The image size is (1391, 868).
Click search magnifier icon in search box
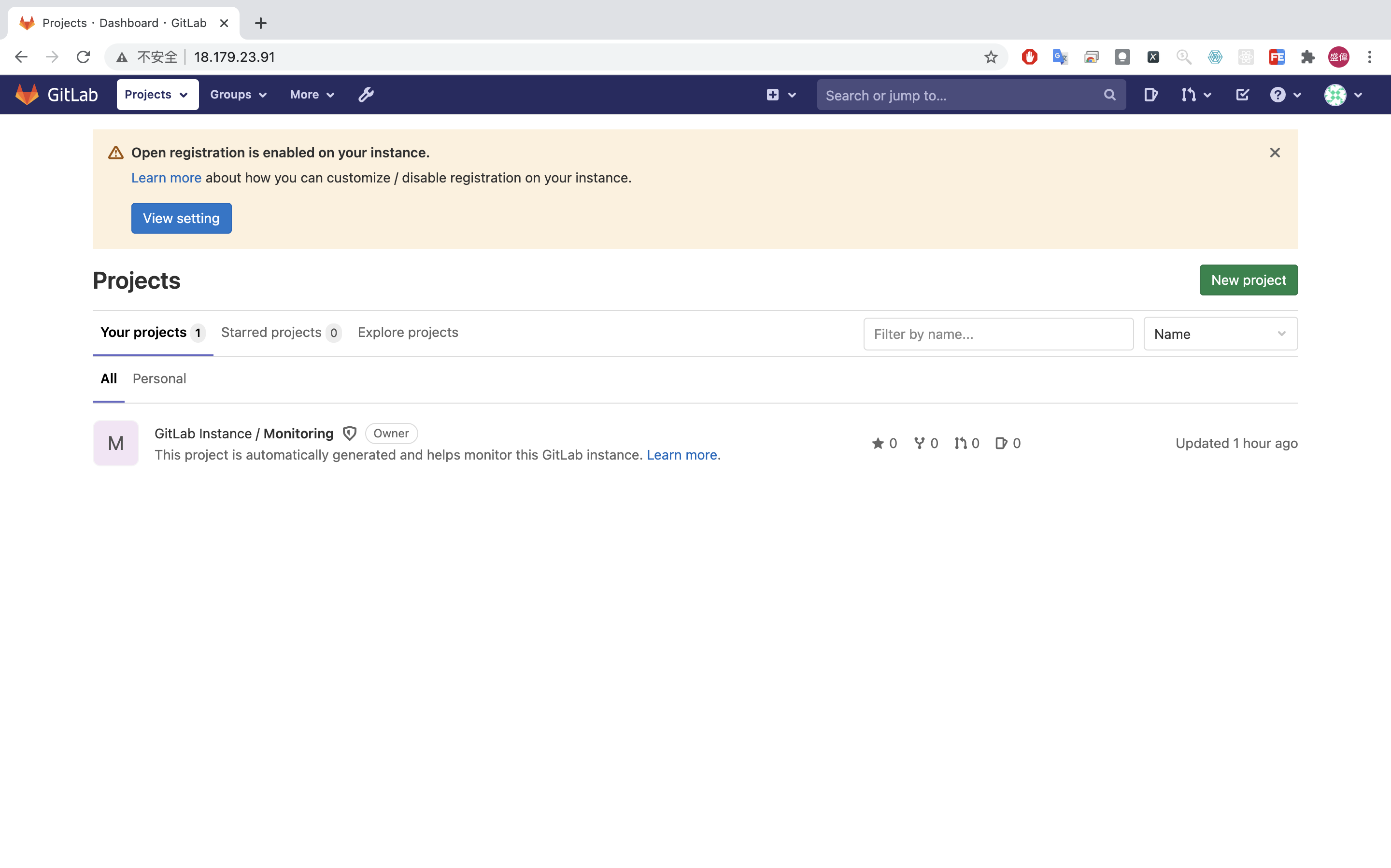(1109, 95)
